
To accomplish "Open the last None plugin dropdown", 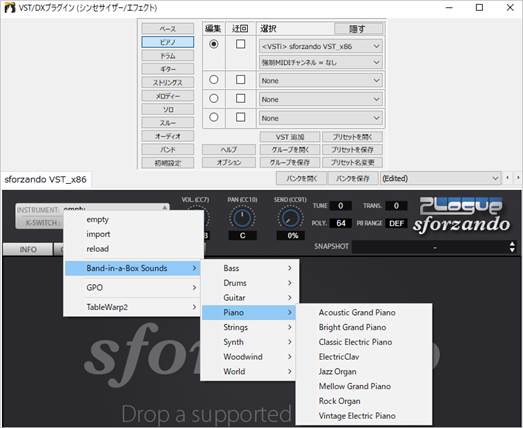I will click(321, 118).
